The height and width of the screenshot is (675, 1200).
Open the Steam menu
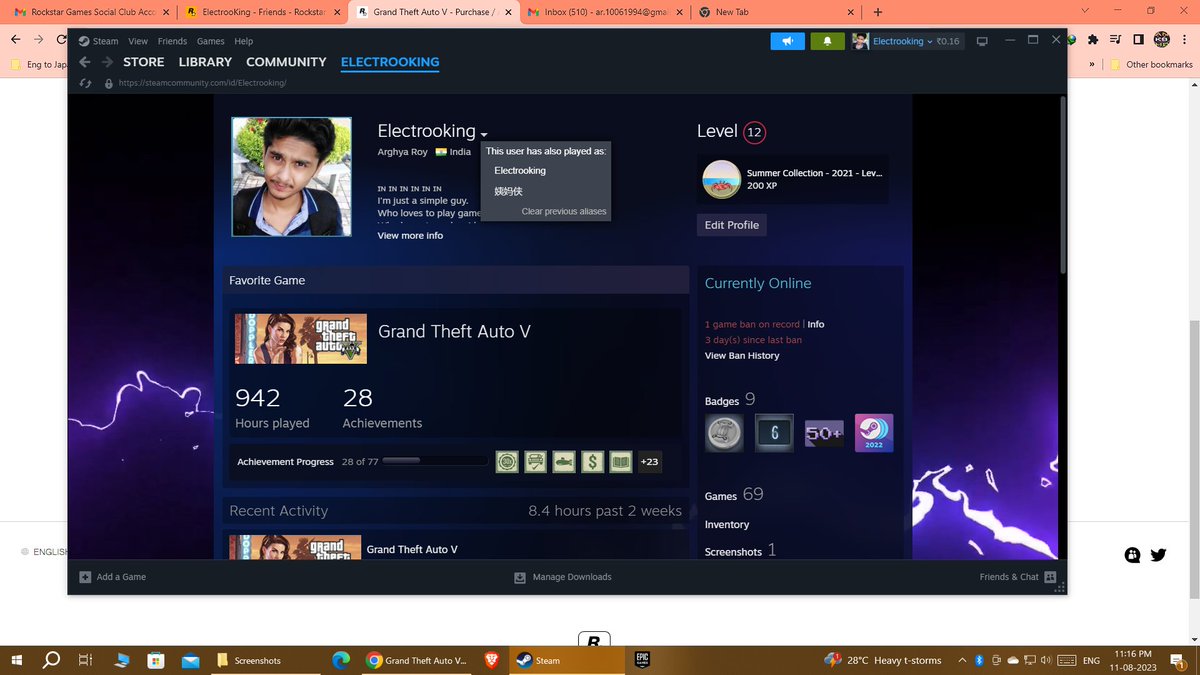pos(105,41)
